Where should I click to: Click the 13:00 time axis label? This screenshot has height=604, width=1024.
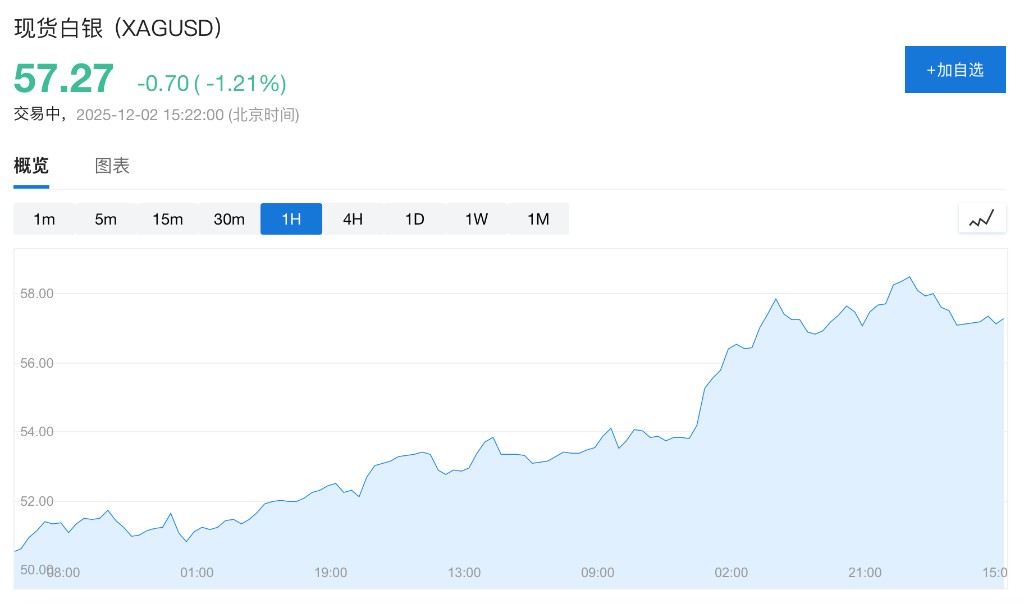[x=464, y=572]
